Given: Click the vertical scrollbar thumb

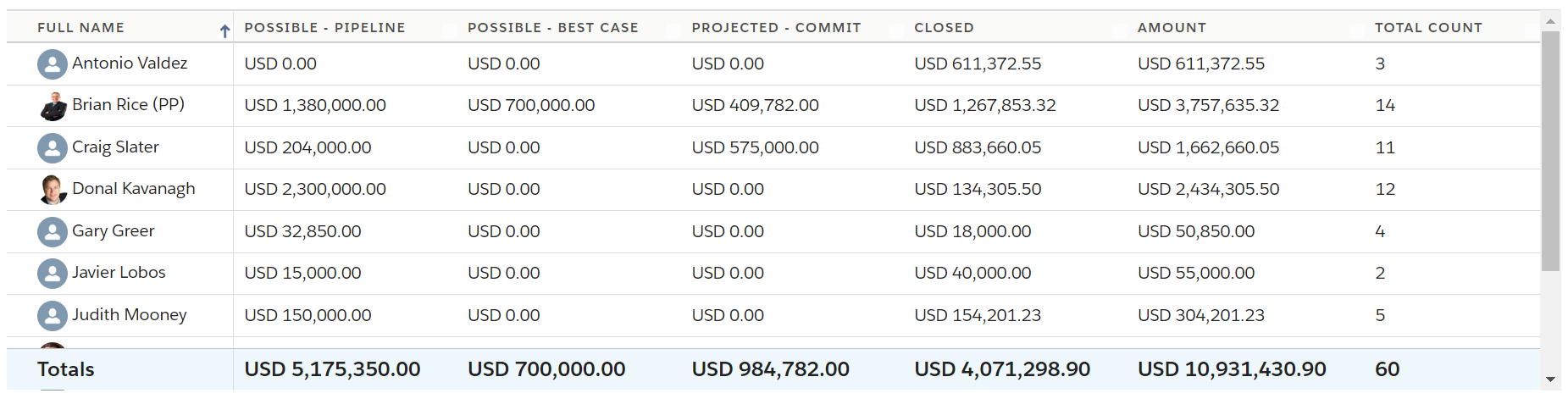Looking at the screenshot, I should [1551, 151].
